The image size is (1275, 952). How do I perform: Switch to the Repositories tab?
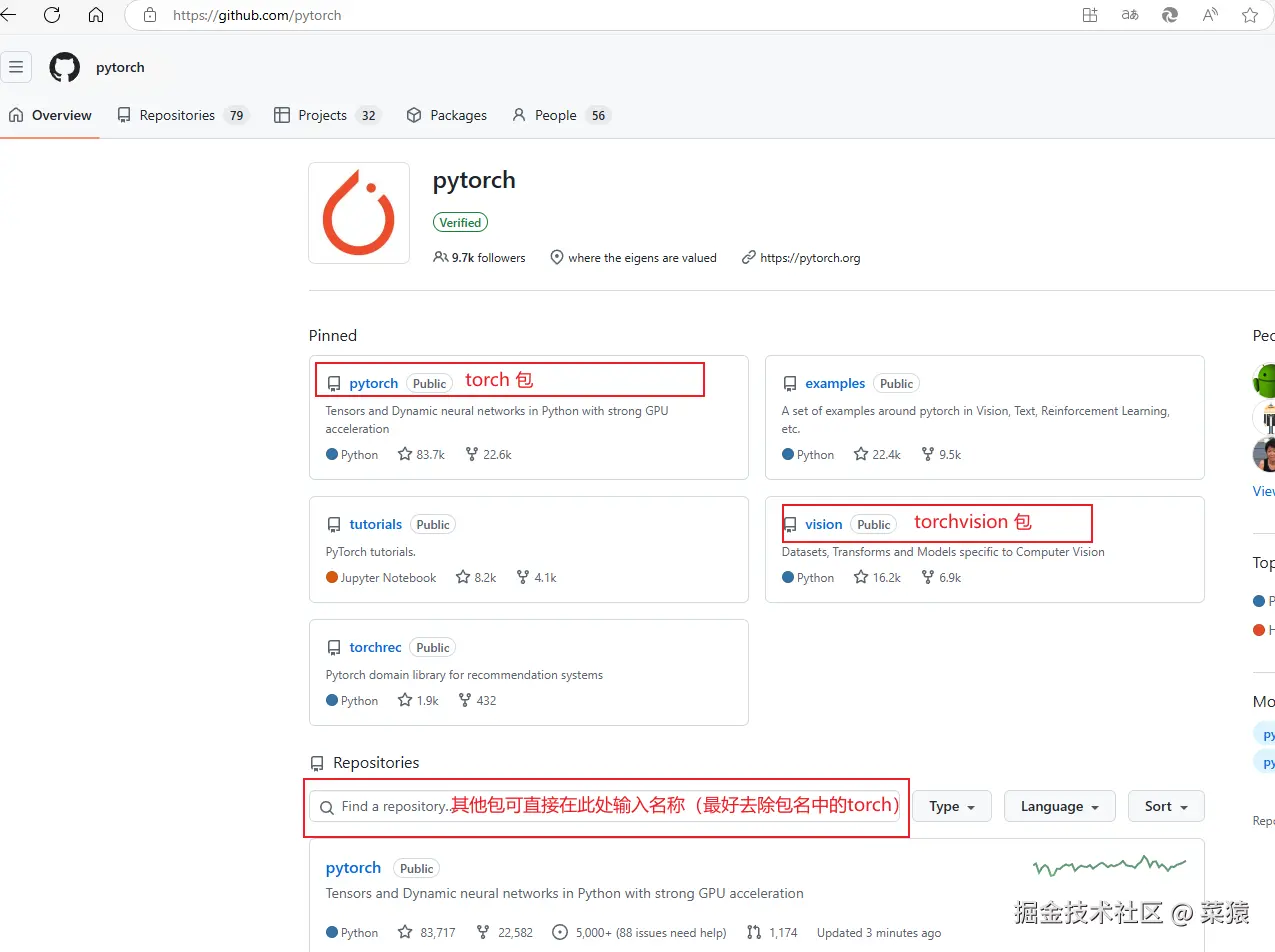tap(183, 115)
